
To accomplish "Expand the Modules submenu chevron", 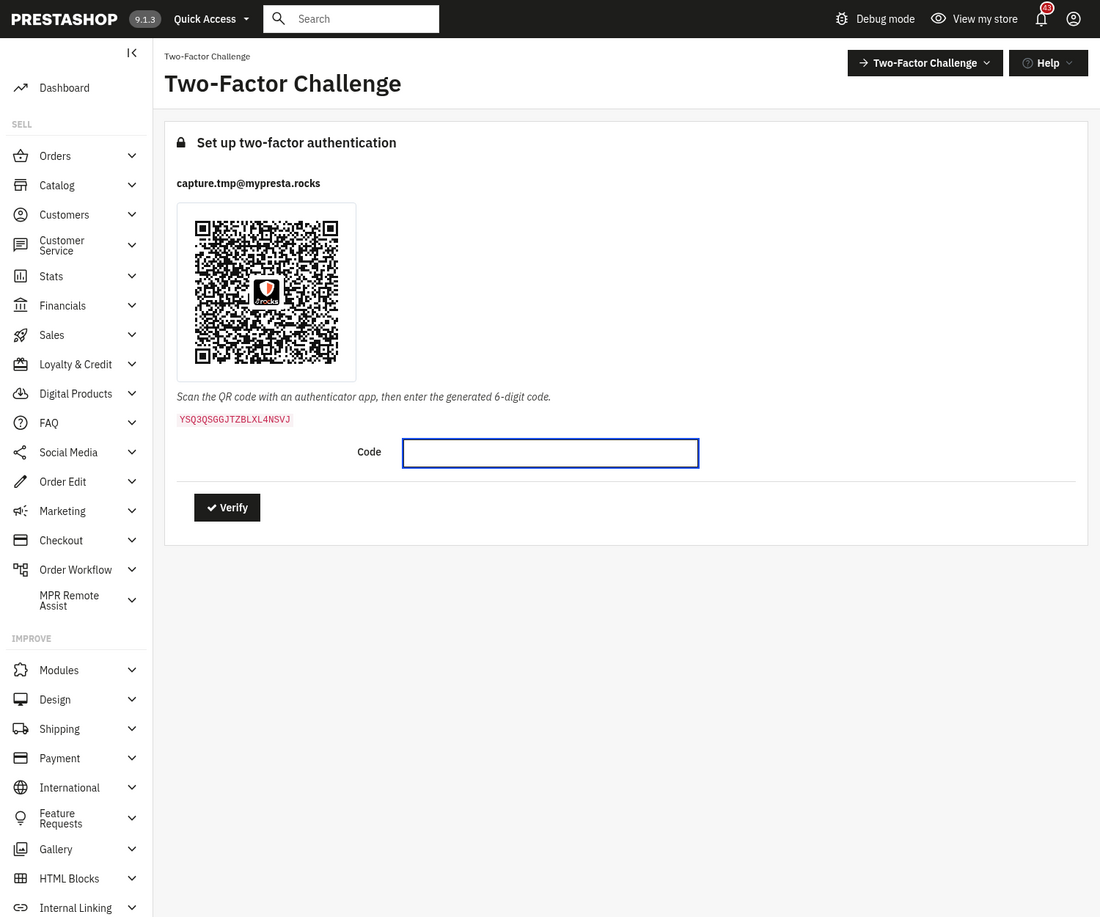I will tap(132, 670).
